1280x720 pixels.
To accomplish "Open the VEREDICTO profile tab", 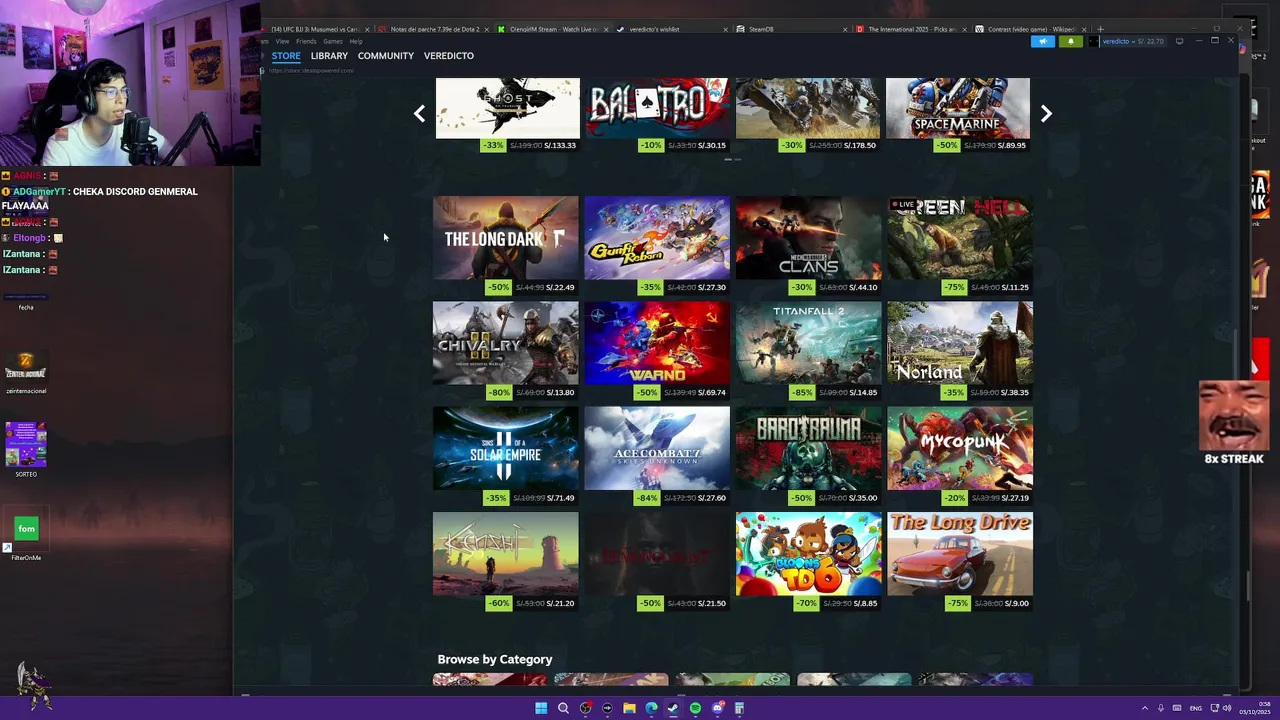I will (x=449, y=56).
